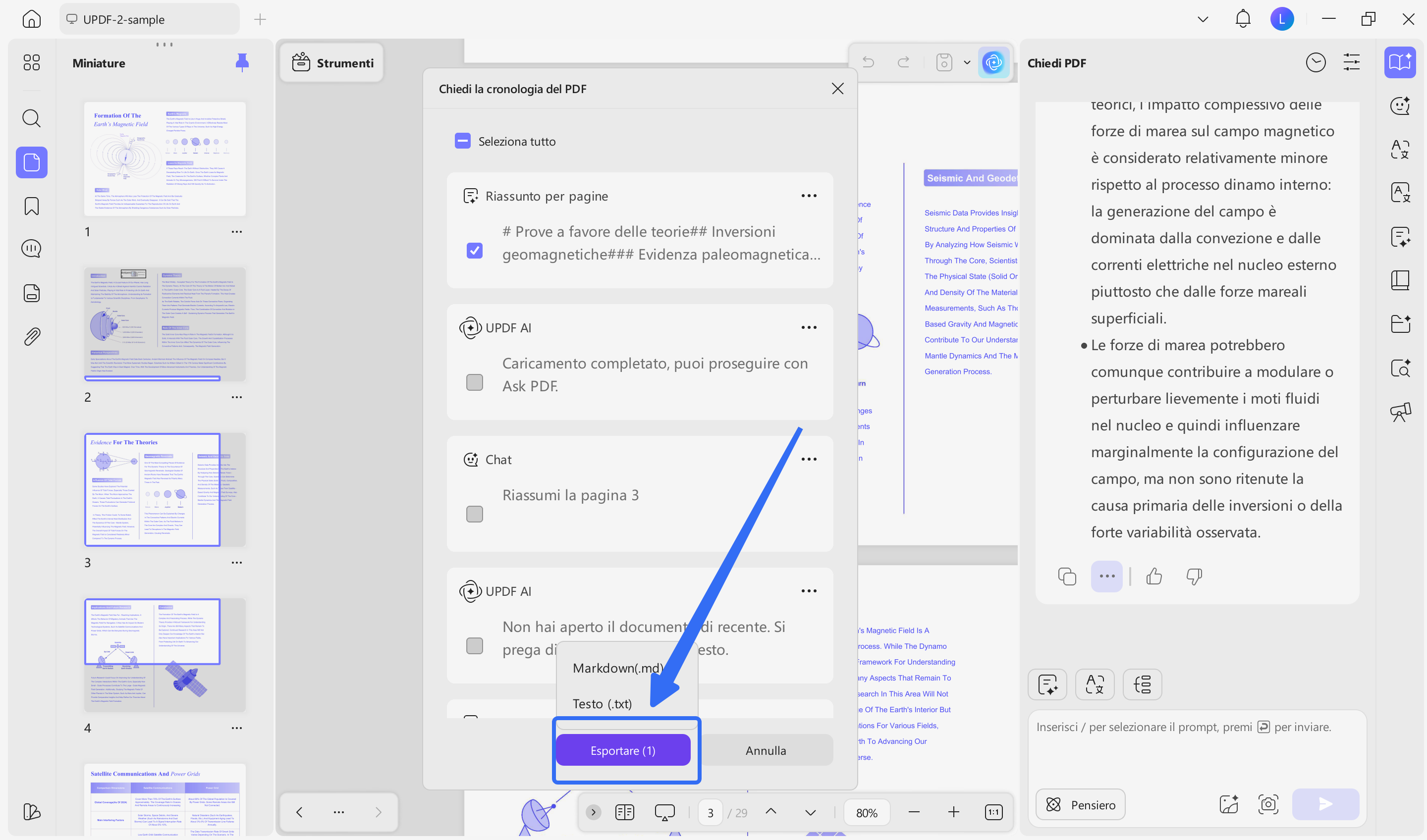Open more options for Riassunto per pagine

point(809,196)
